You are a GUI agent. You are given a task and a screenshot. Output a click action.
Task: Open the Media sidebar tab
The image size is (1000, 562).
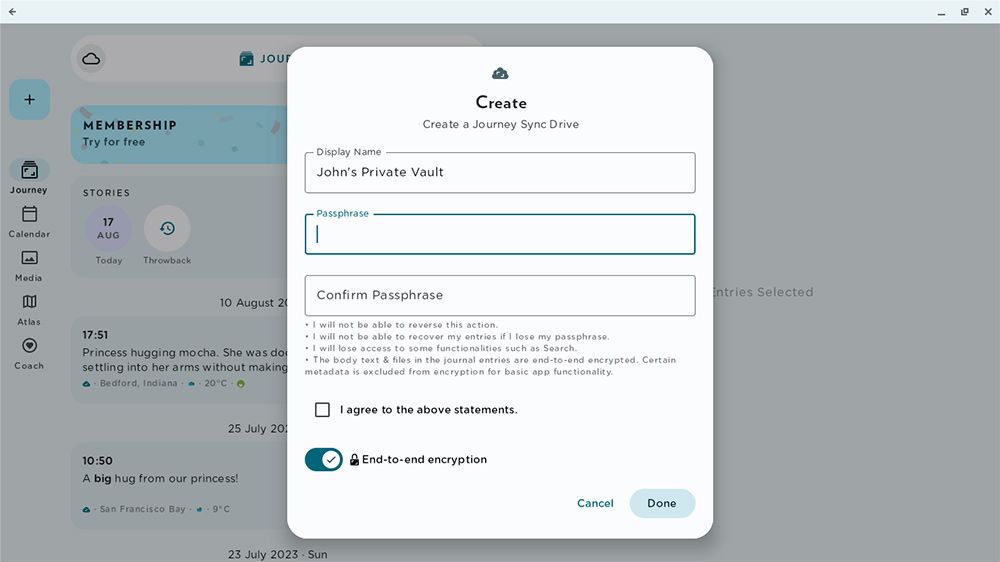(29, 265)
